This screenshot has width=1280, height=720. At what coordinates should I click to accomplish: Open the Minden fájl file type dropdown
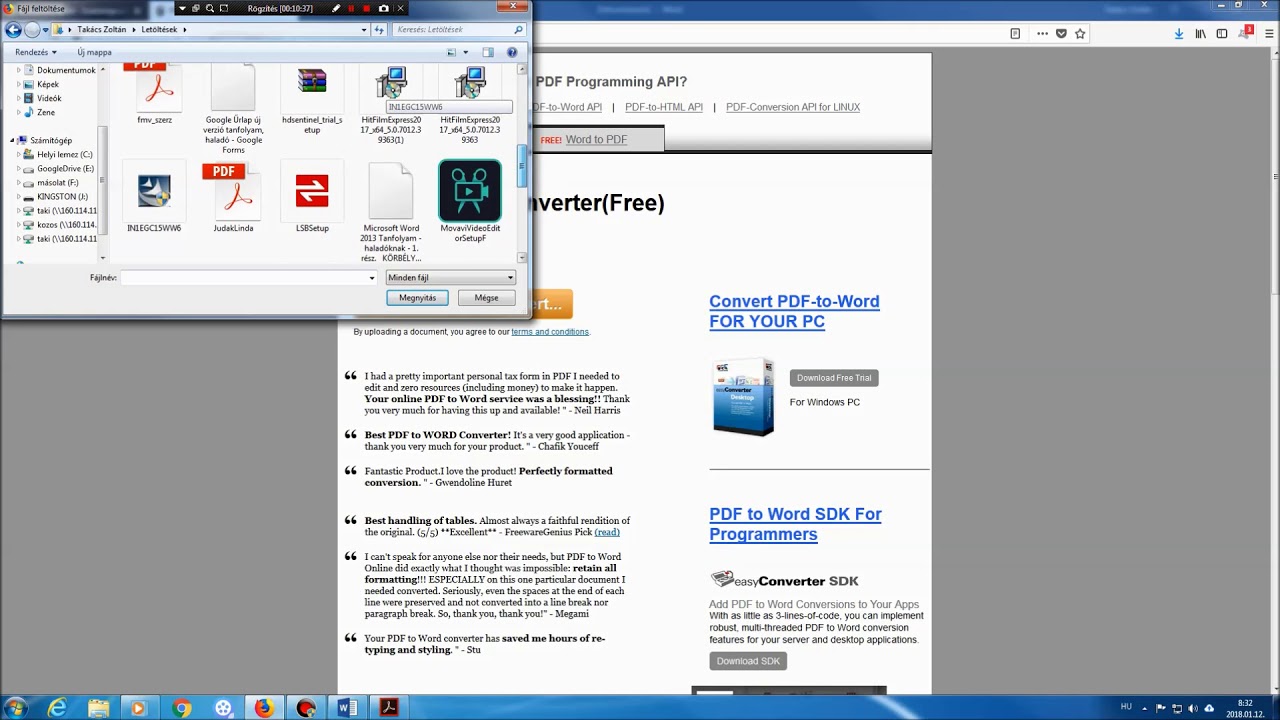450,277
